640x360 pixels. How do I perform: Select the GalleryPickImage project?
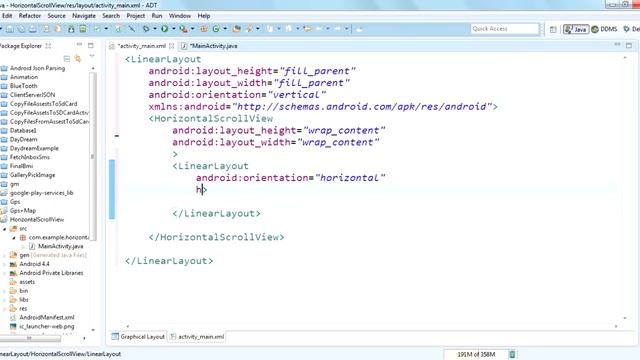pos(28,175)
